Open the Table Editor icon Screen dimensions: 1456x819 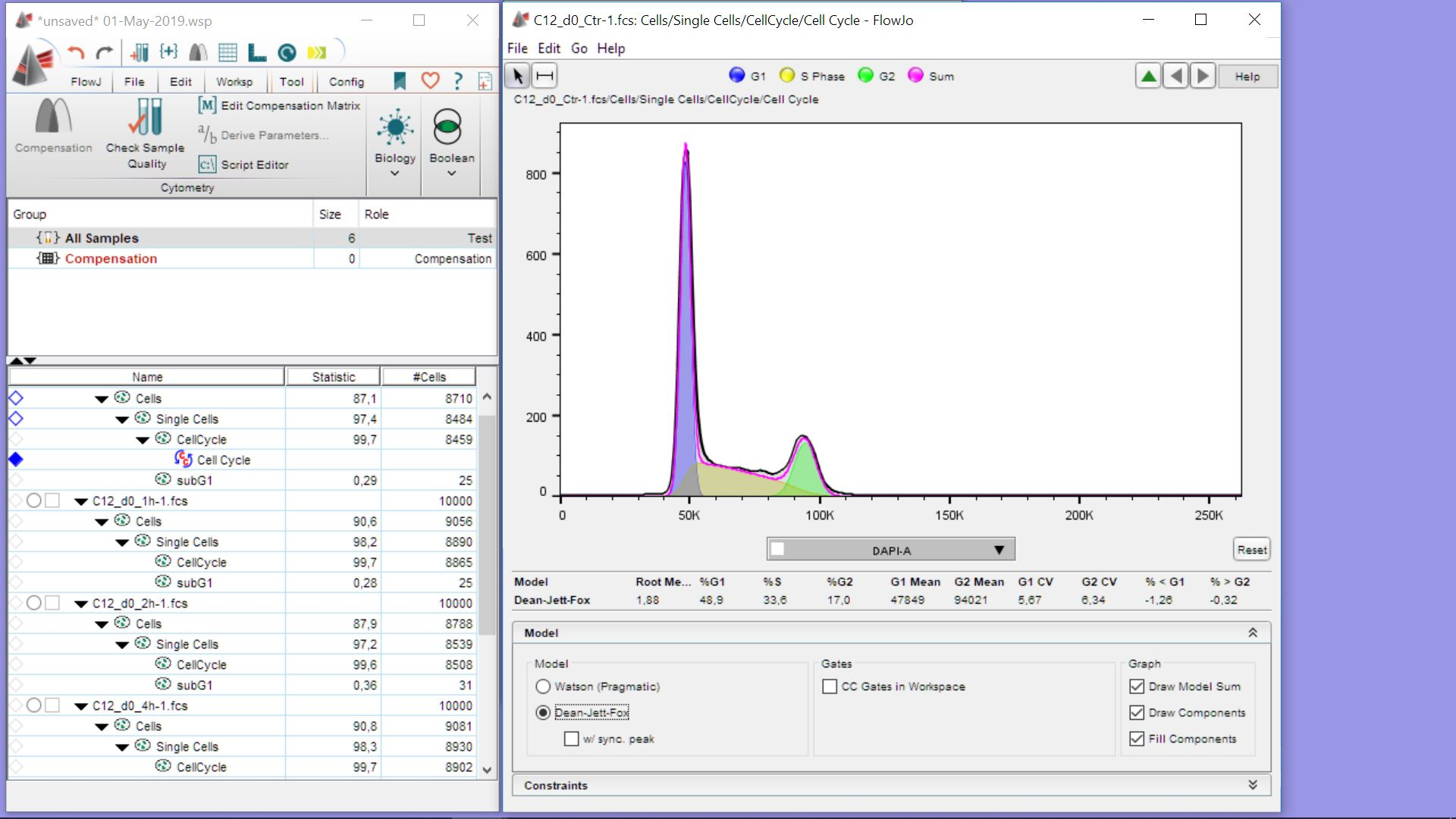click(x=227, y=52)
